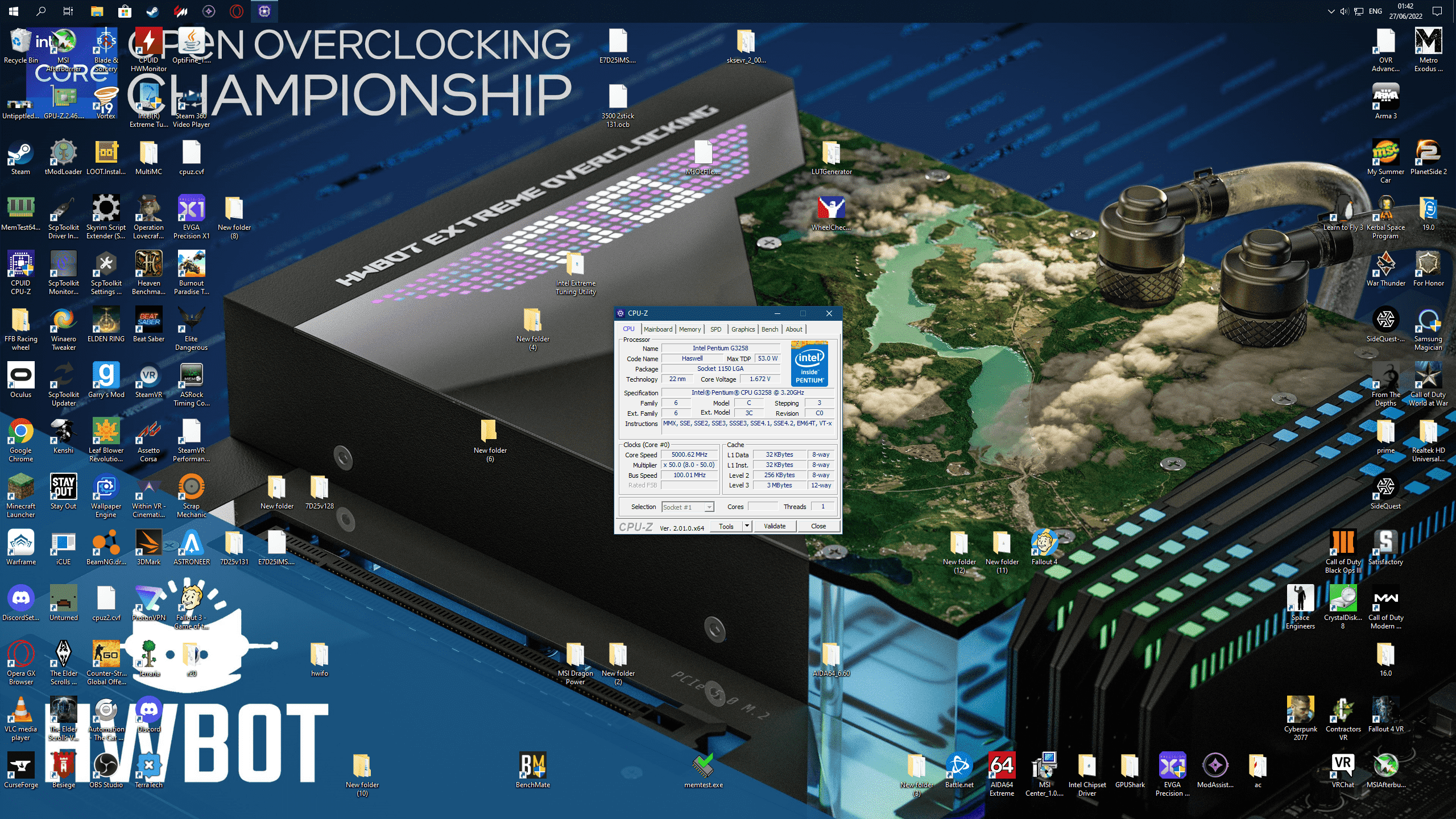Viewport: 1456px width, 819px height.
Task: Open the cpuz.cvf file
Action: [191, 158]
